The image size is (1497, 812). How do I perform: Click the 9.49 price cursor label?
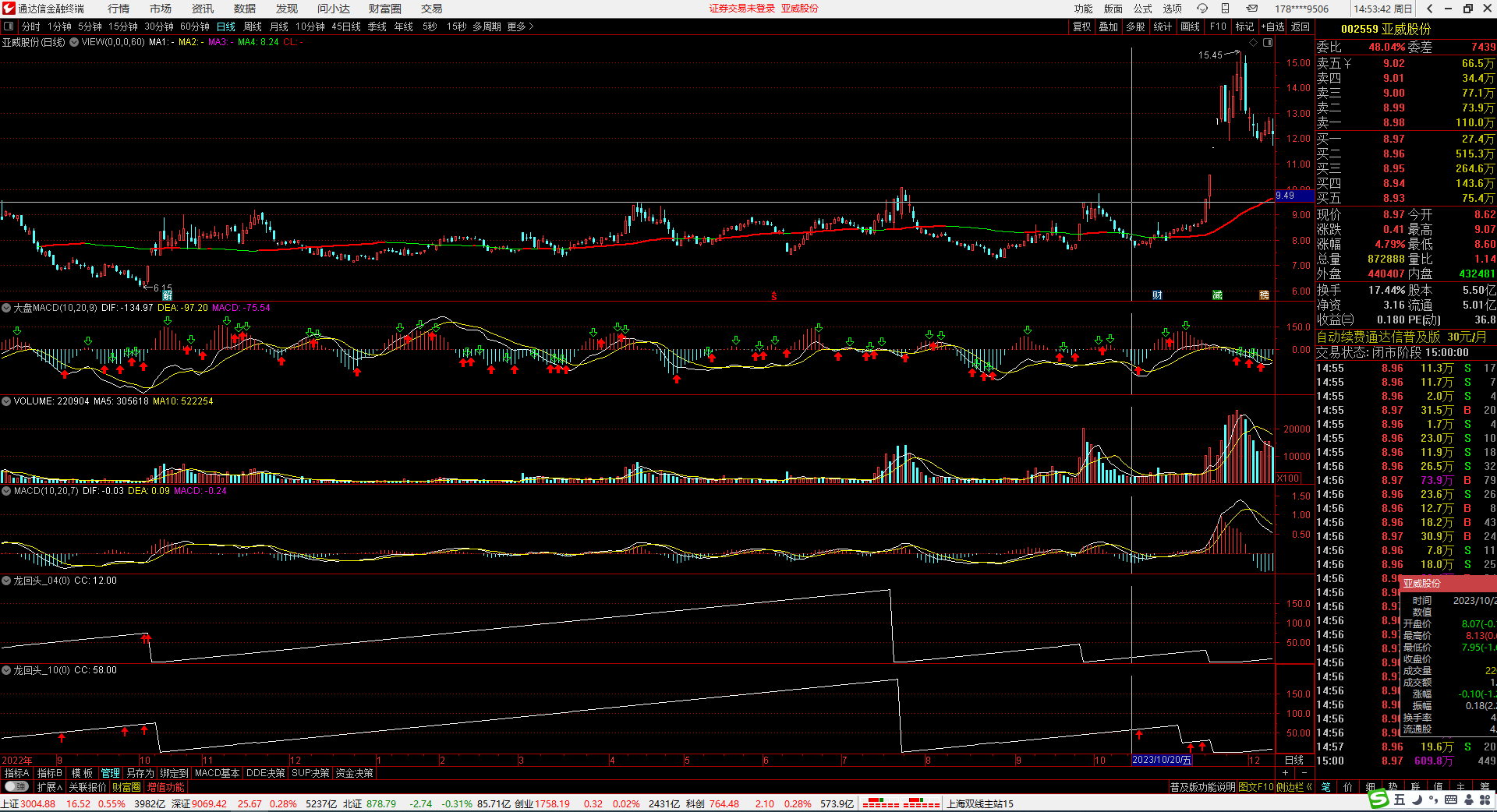tap(1293, 196)
